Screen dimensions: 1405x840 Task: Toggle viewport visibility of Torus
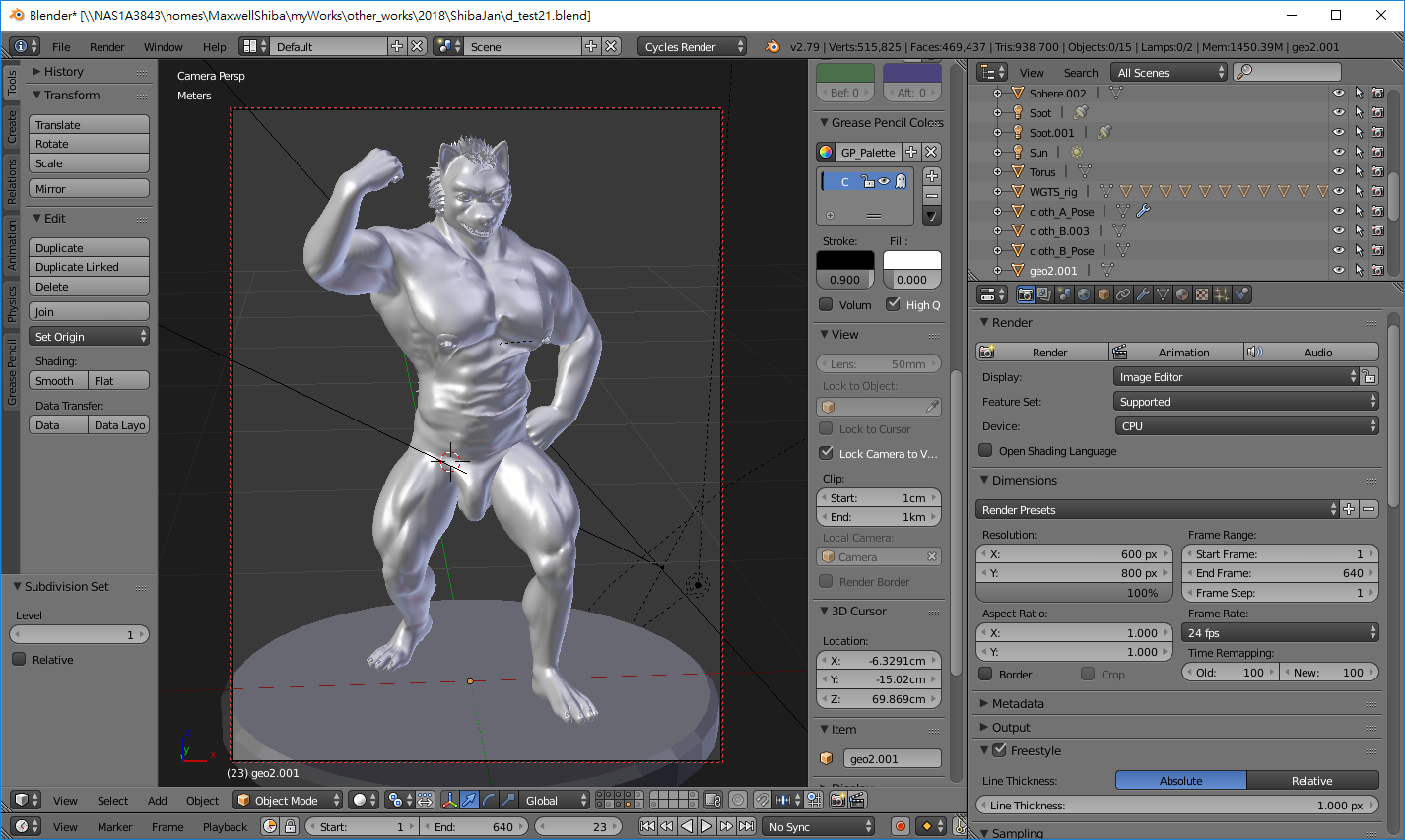click(x=1338, y=171)
